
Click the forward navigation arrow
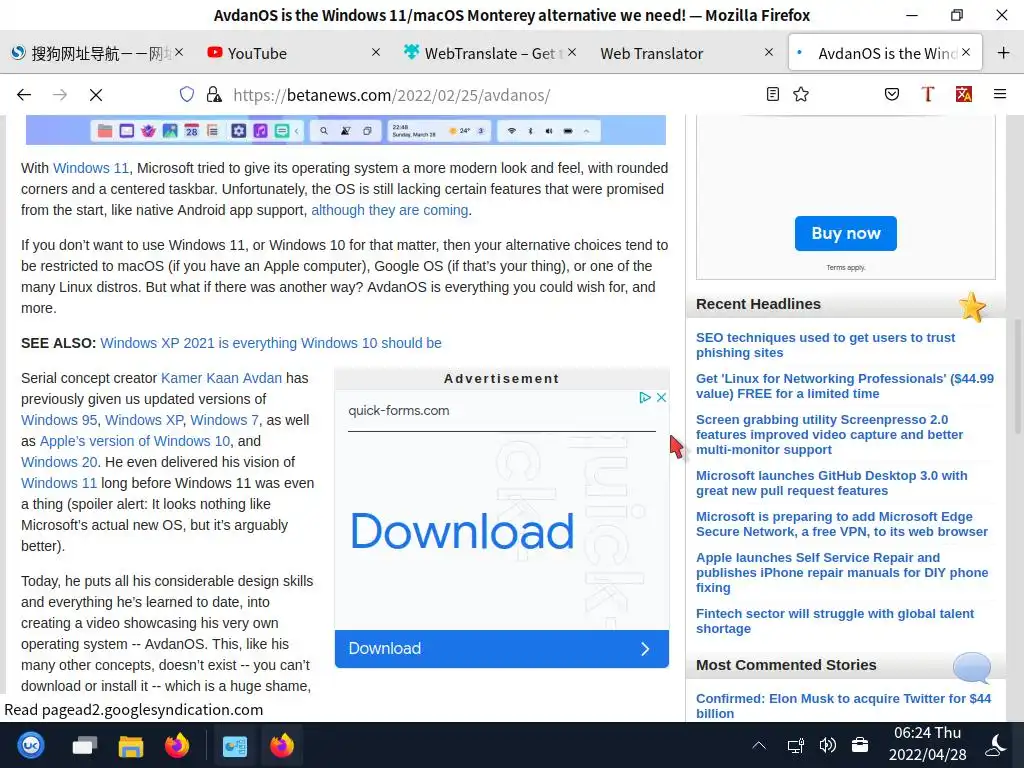coord(60,95)
